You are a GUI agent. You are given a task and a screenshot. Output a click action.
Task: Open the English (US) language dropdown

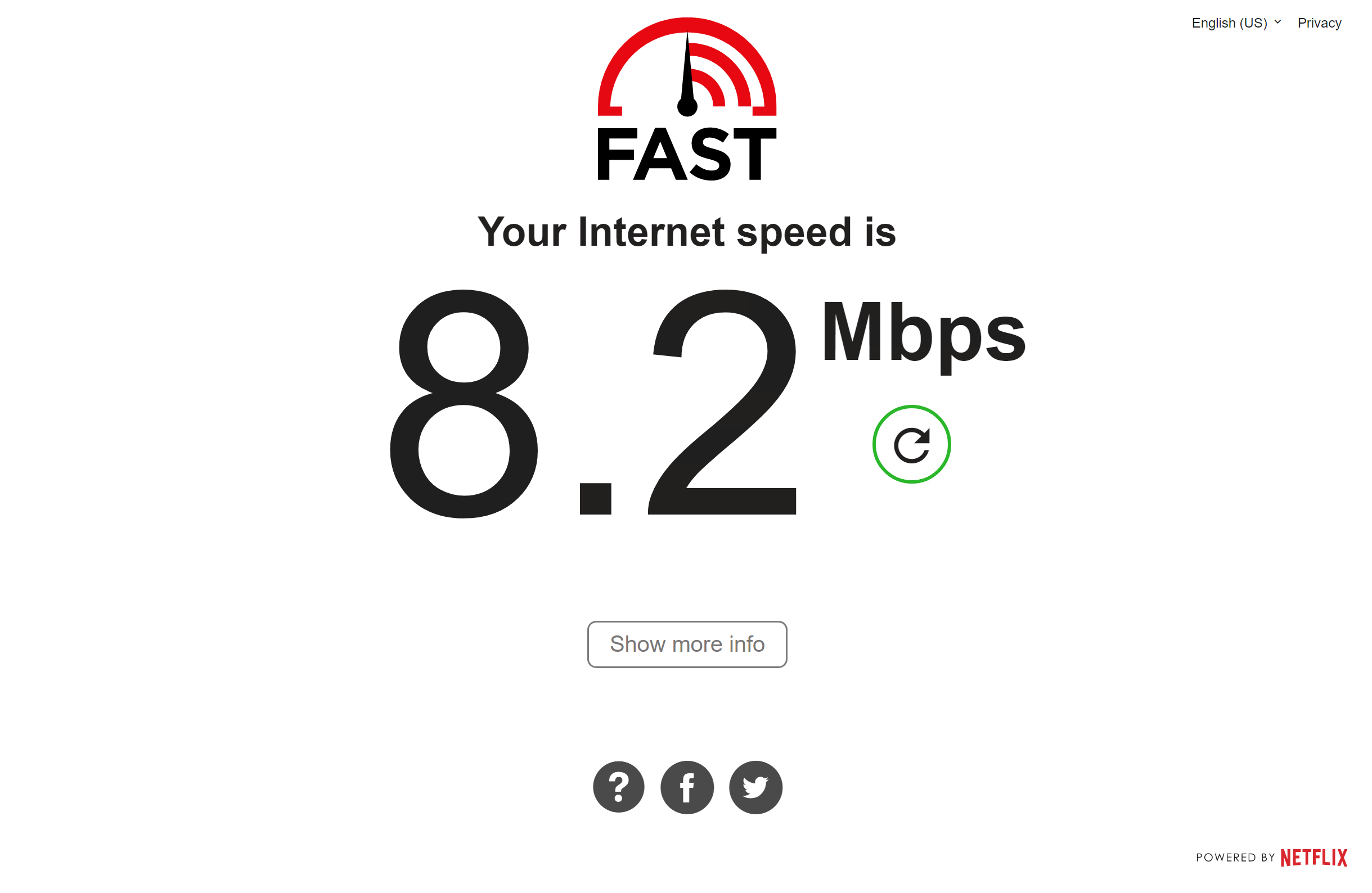1236,23
